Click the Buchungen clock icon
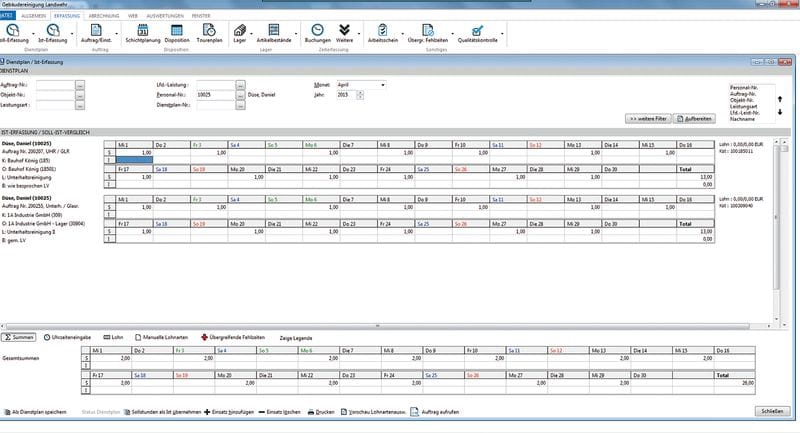This screenshot has width=800, height=433. [x=316, y=31]
